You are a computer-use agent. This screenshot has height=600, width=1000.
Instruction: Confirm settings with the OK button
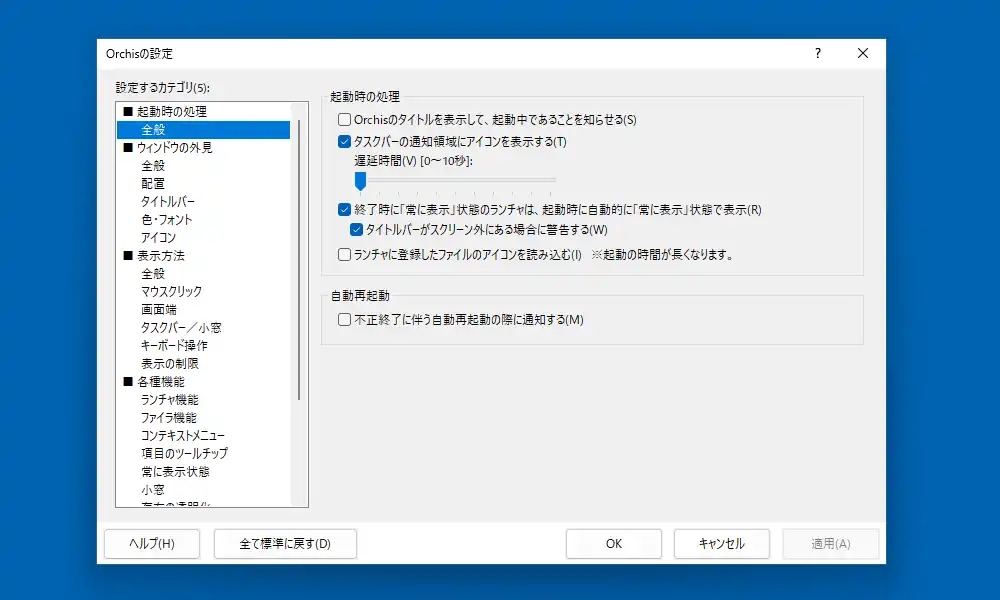point(614,544)
